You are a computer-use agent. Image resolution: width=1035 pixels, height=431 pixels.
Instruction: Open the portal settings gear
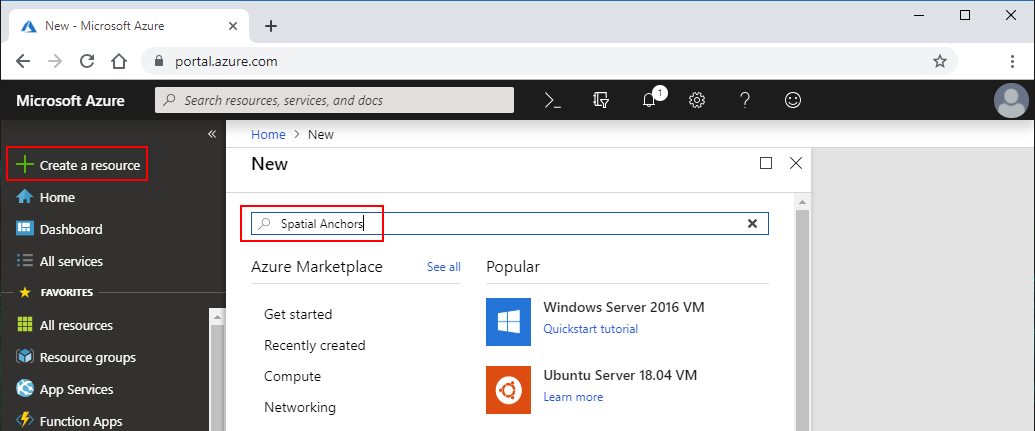pos(697,100)
